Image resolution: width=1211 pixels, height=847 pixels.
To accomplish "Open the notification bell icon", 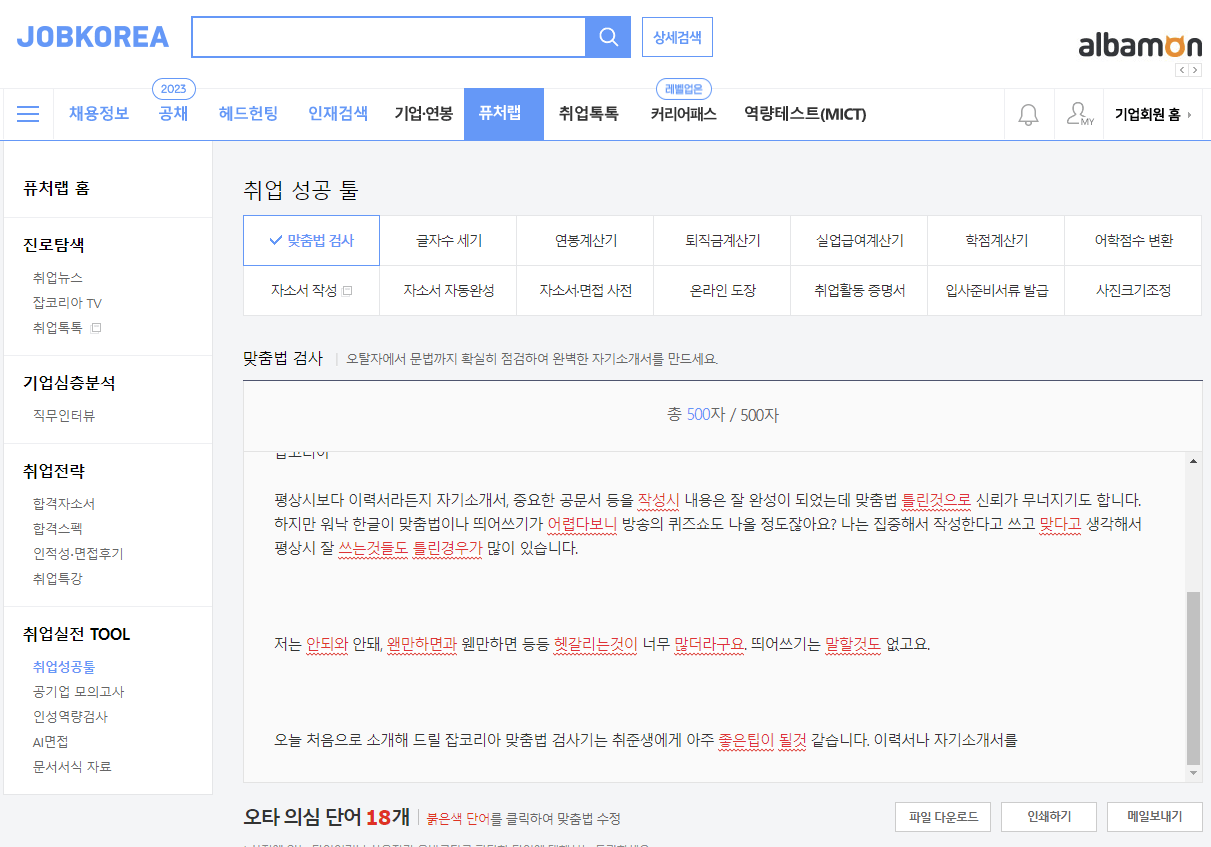I will click(x=1029, y=113).
